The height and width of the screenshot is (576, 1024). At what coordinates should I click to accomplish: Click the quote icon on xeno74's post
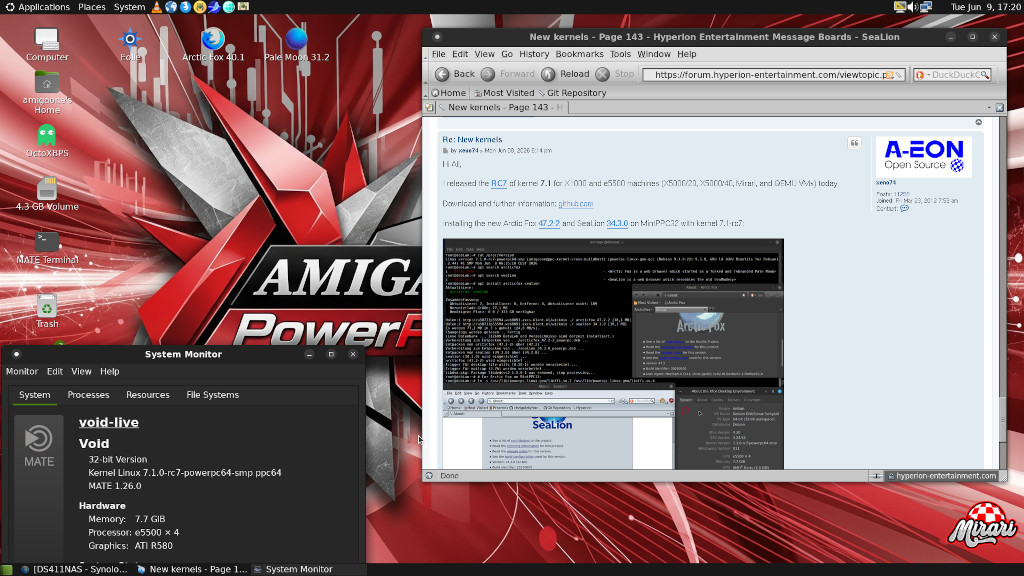(x=854, y=143)
